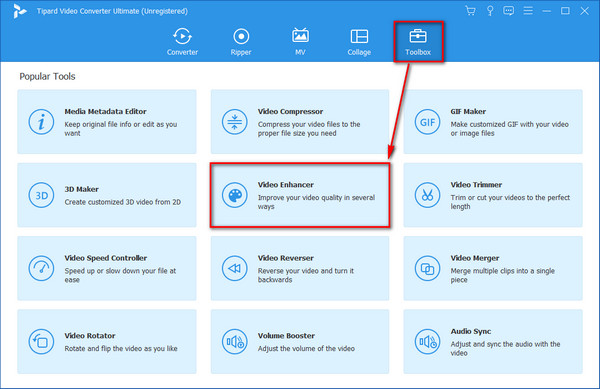Close the Tipard window
600x389 pixels.
click(x=584, y=11)
